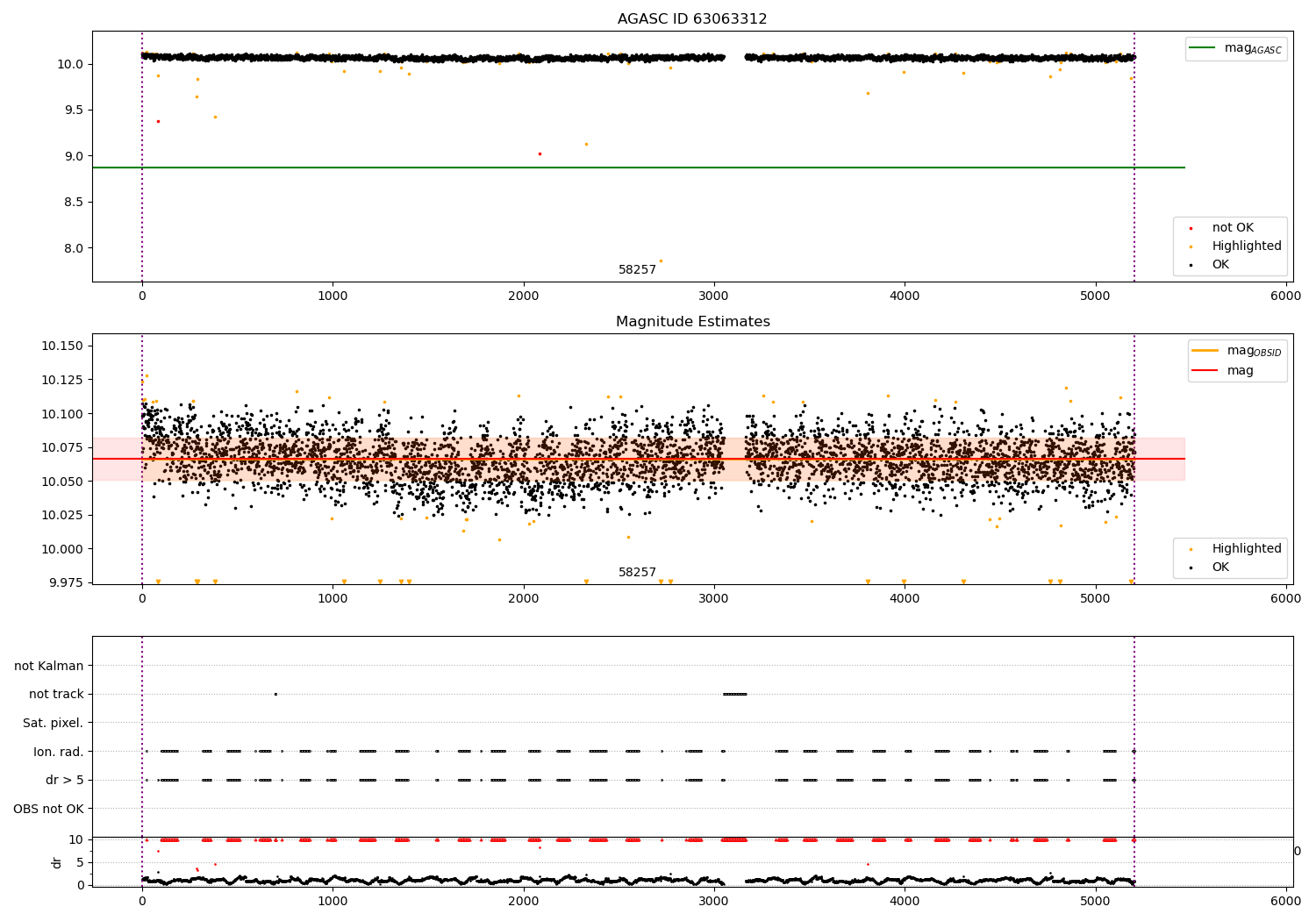The width and height of the screenshot is (1316, 921).
Task: Select "OK" legend entry in Magnitude Estimates plot
Action: (1220, 568)
